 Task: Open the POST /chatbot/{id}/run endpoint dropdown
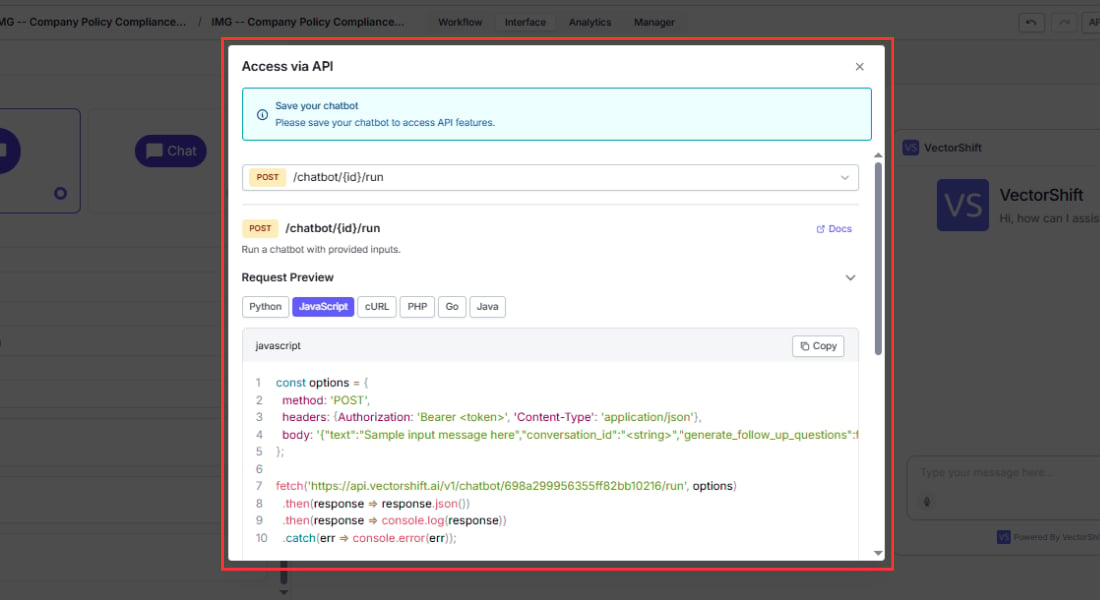pyautogui.click(x=550, y=178)
